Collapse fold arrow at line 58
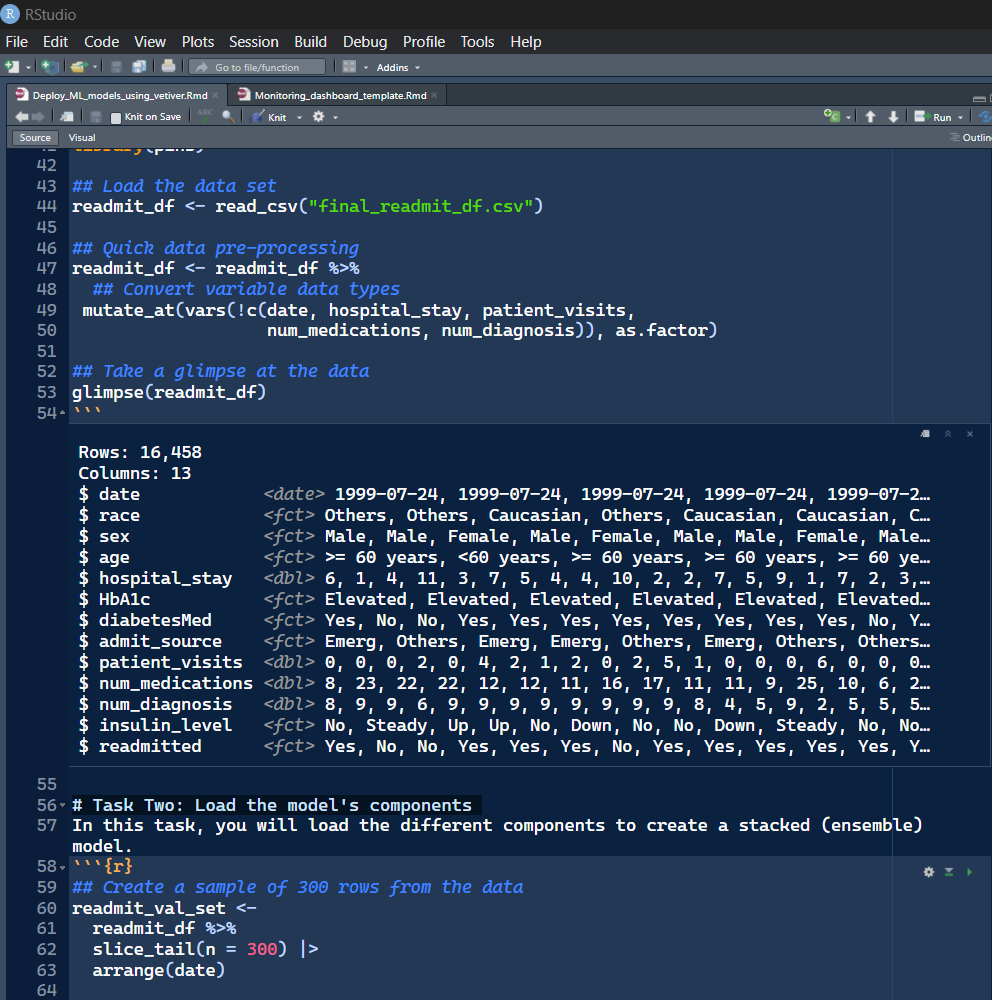Viewport: 992px width, 1000px height. tap(62, 867)
